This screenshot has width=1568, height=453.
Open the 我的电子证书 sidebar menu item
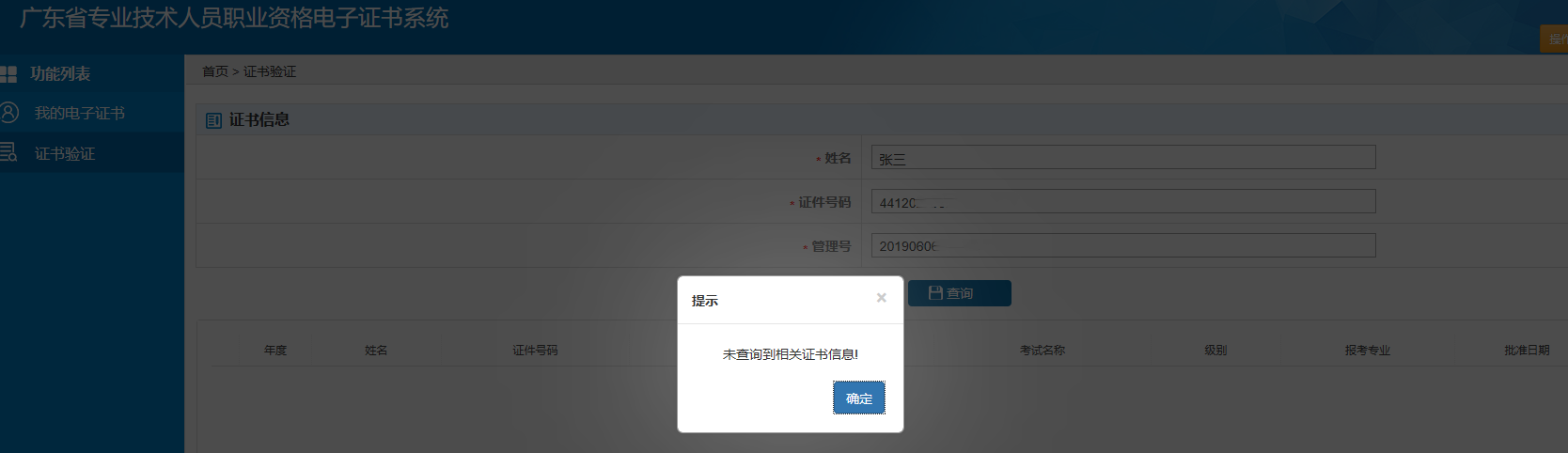click(79, 113)
